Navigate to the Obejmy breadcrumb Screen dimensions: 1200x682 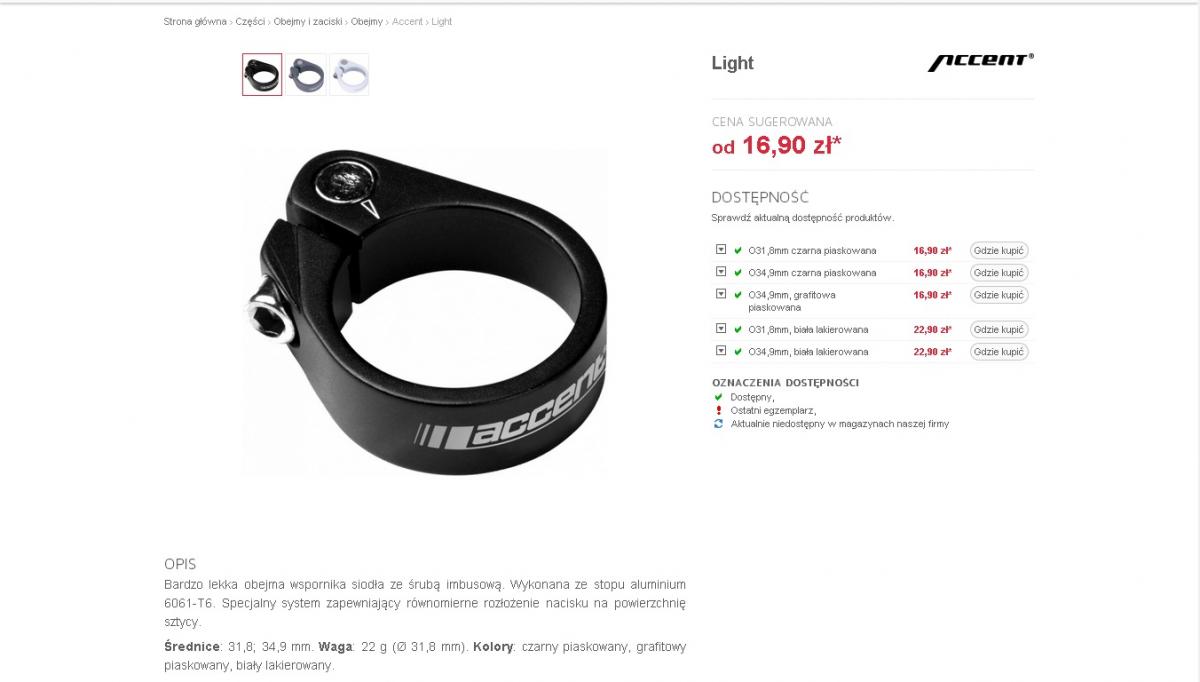point(367,22)
